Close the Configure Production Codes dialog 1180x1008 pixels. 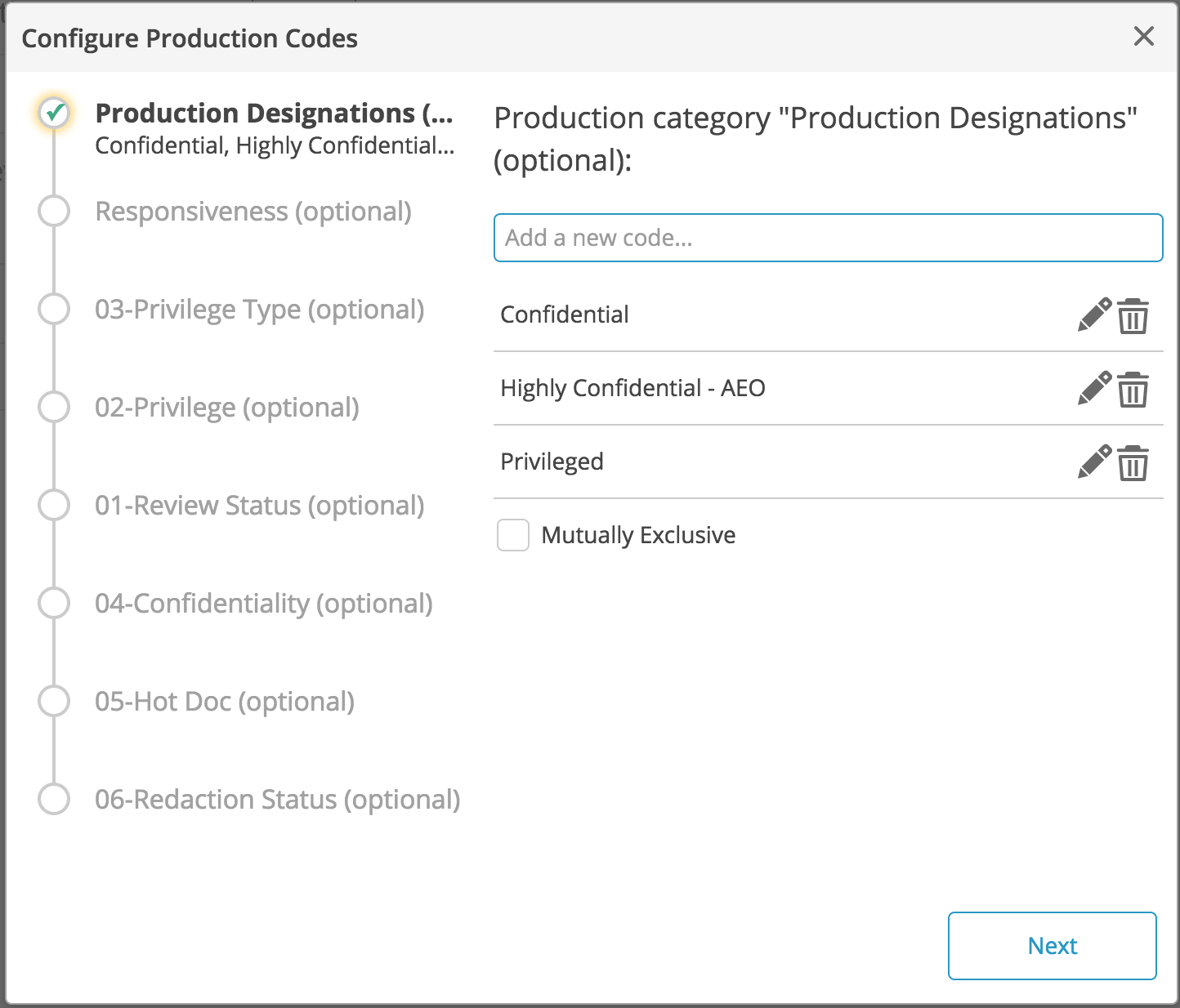click(x=1144, y=37)
